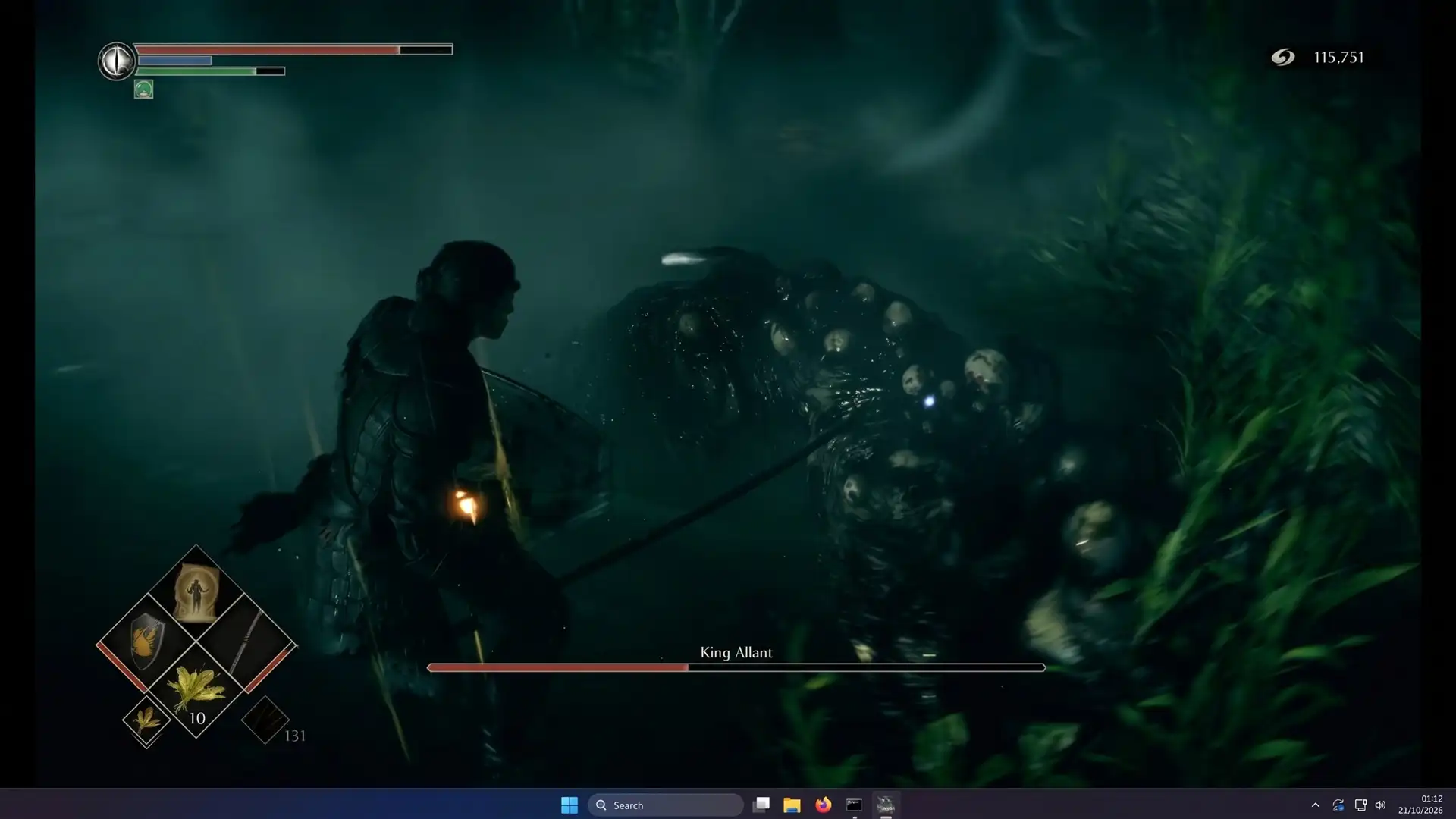
Task: Click the King Allant boss name
Action: (736, 652)
